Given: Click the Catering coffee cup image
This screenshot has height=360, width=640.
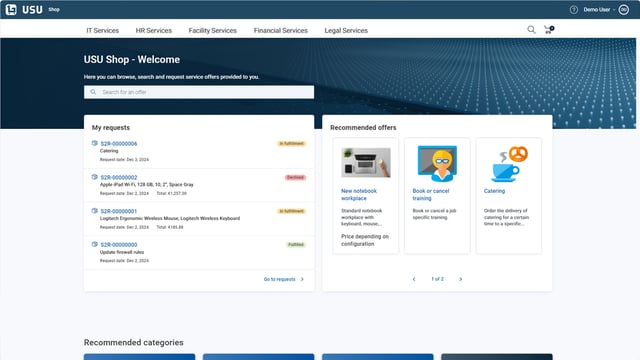Looking at the screenshot, I should (509, 164).
